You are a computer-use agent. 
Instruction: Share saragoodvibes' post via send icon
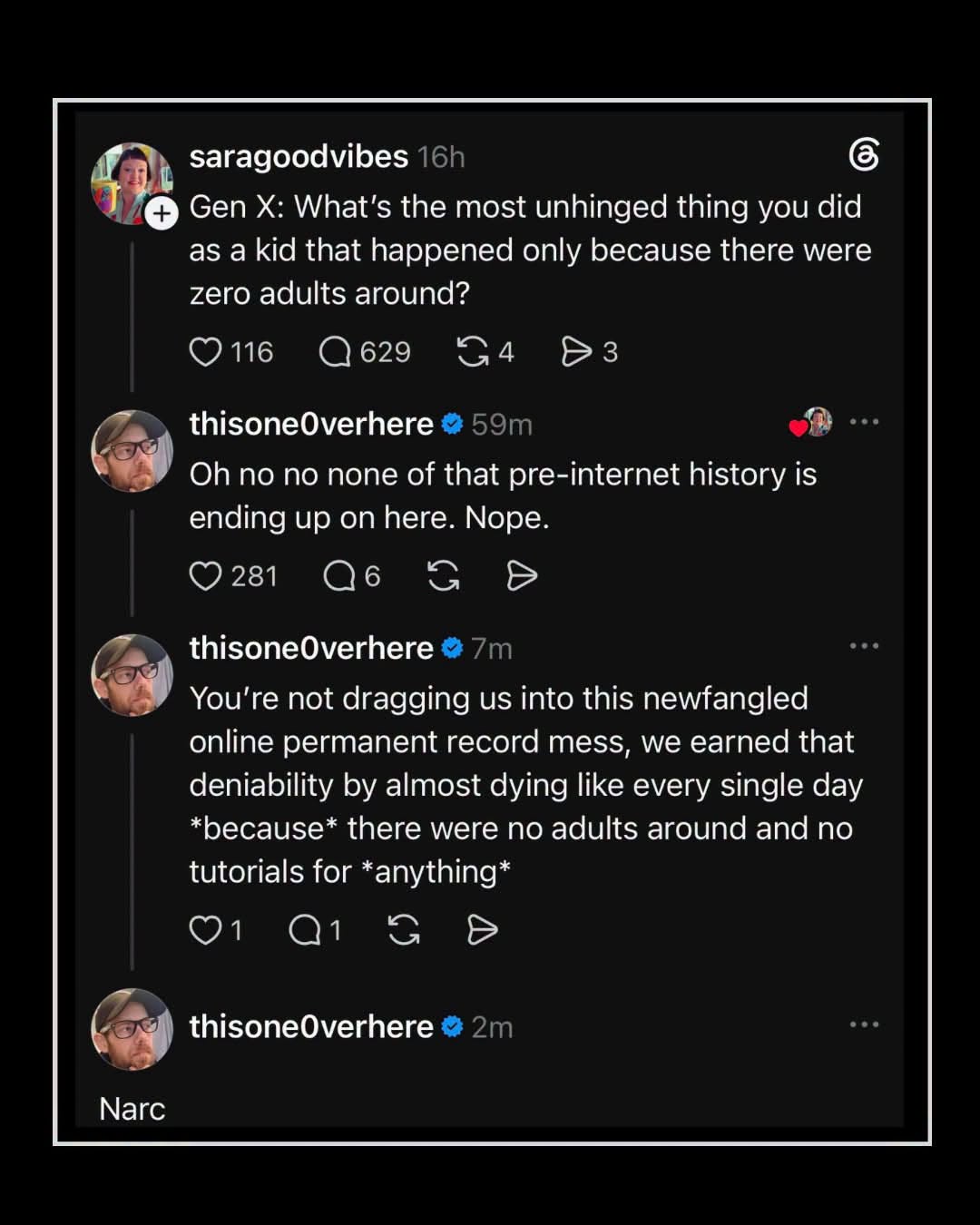(576, 352)
